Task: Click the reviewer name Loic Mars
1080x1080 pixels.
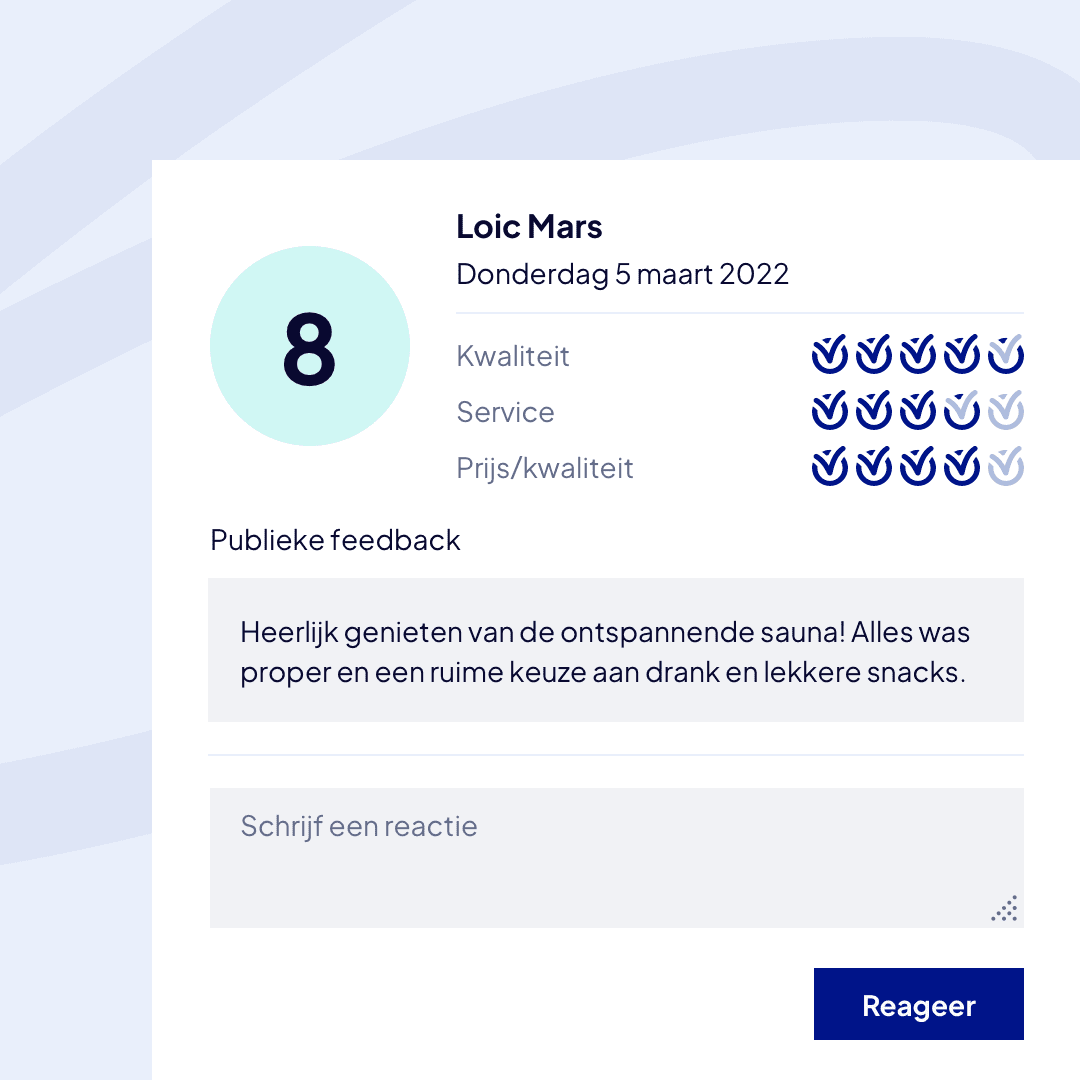Action: point(529,227)
